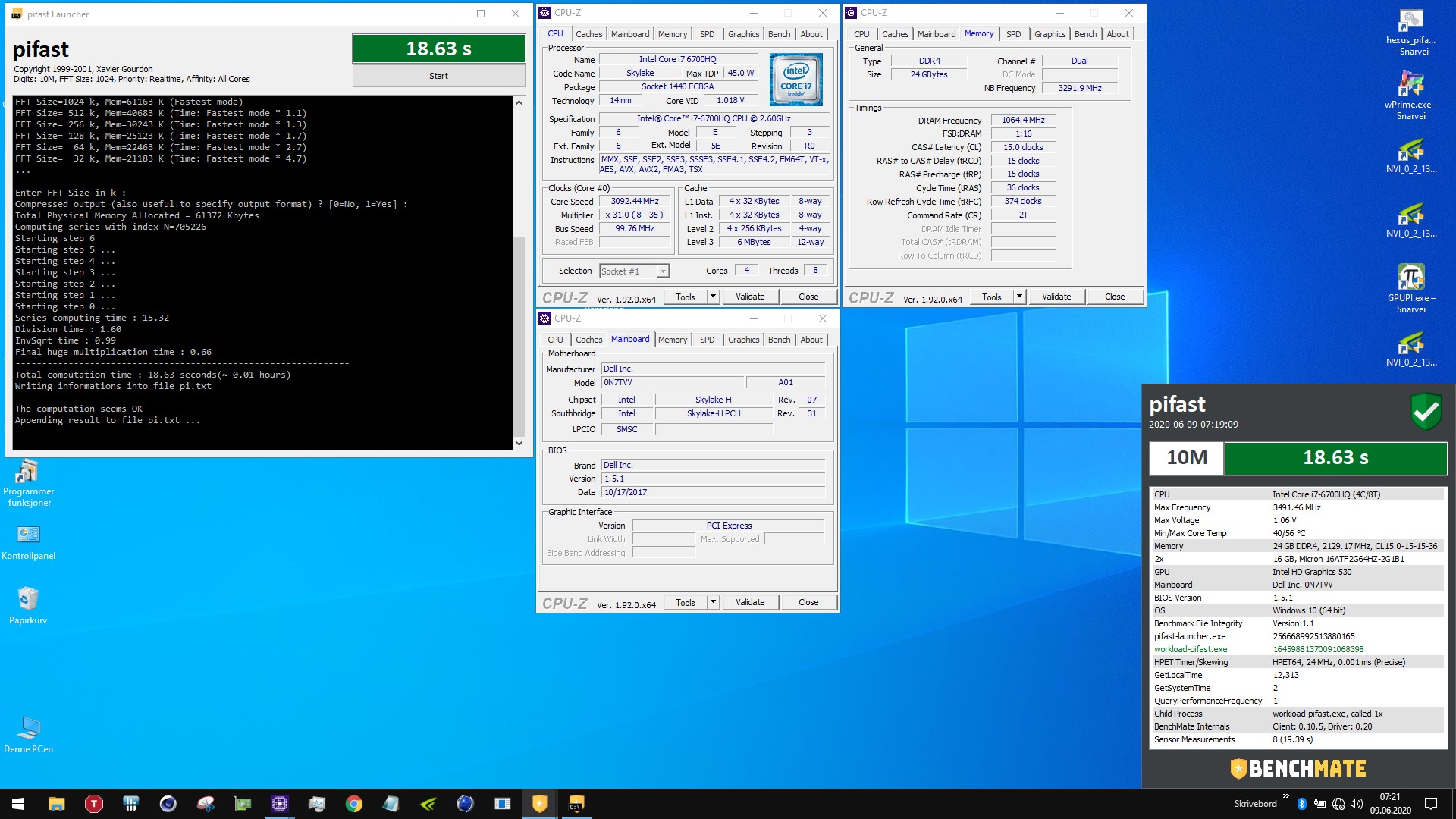Click Tools button in CPU-Z Mainboard window
Screen dimensions: 1456x819
point(686,602)
